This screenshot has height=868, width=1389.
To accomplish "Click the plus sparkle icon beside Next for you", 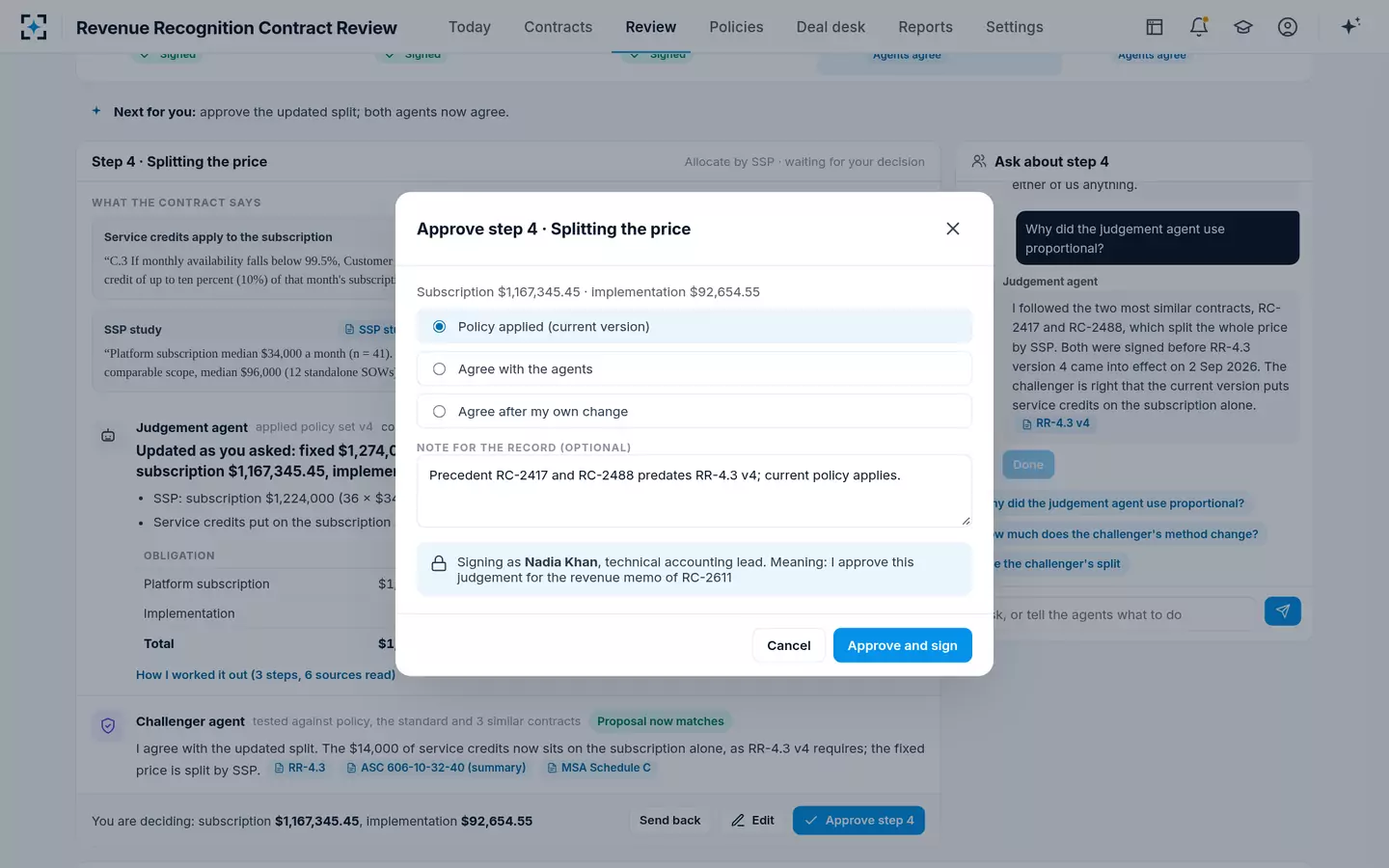I will (x=96, y=111).
